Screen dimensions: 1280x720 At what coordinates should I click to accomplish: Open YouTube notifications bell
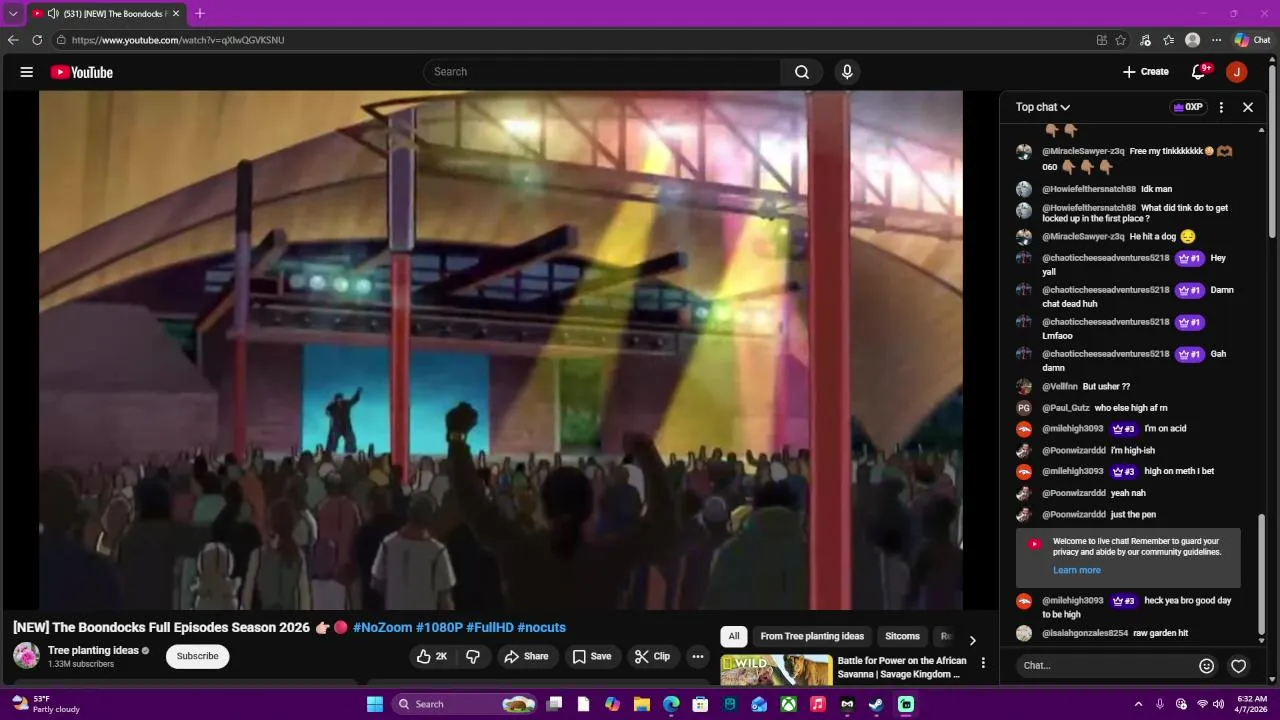coord(1199,72)
